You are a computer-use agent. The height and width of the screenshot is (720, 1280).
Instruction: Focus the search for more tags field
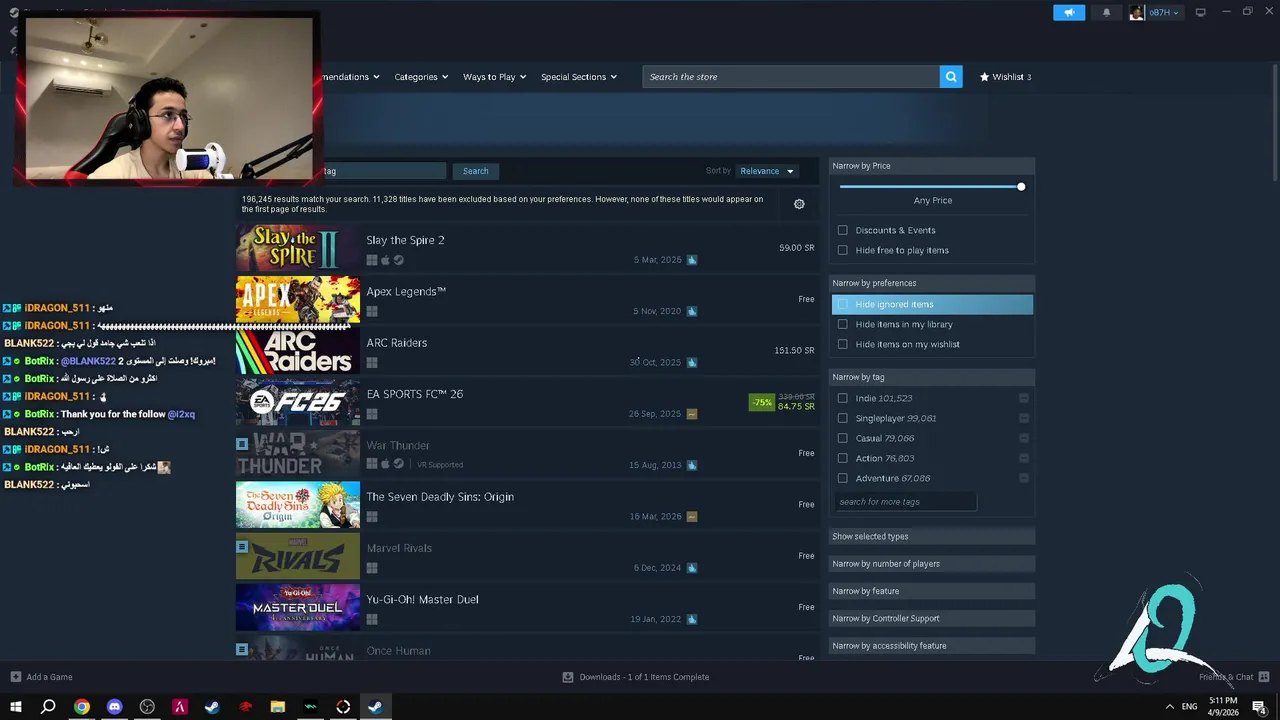pyautogui.click(x=904, y=502)
